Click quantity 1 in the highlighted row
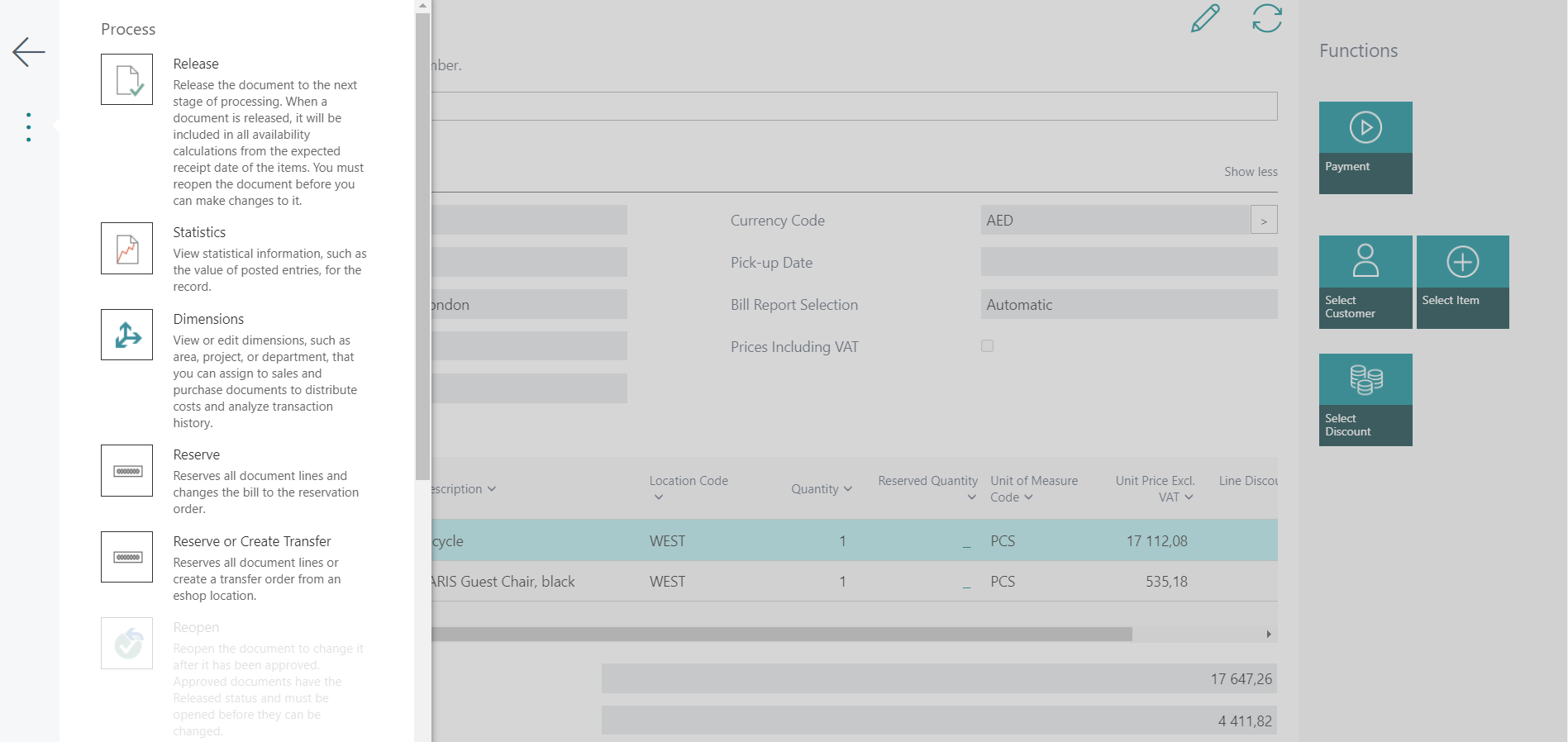1568x742 pixels. 842,541
